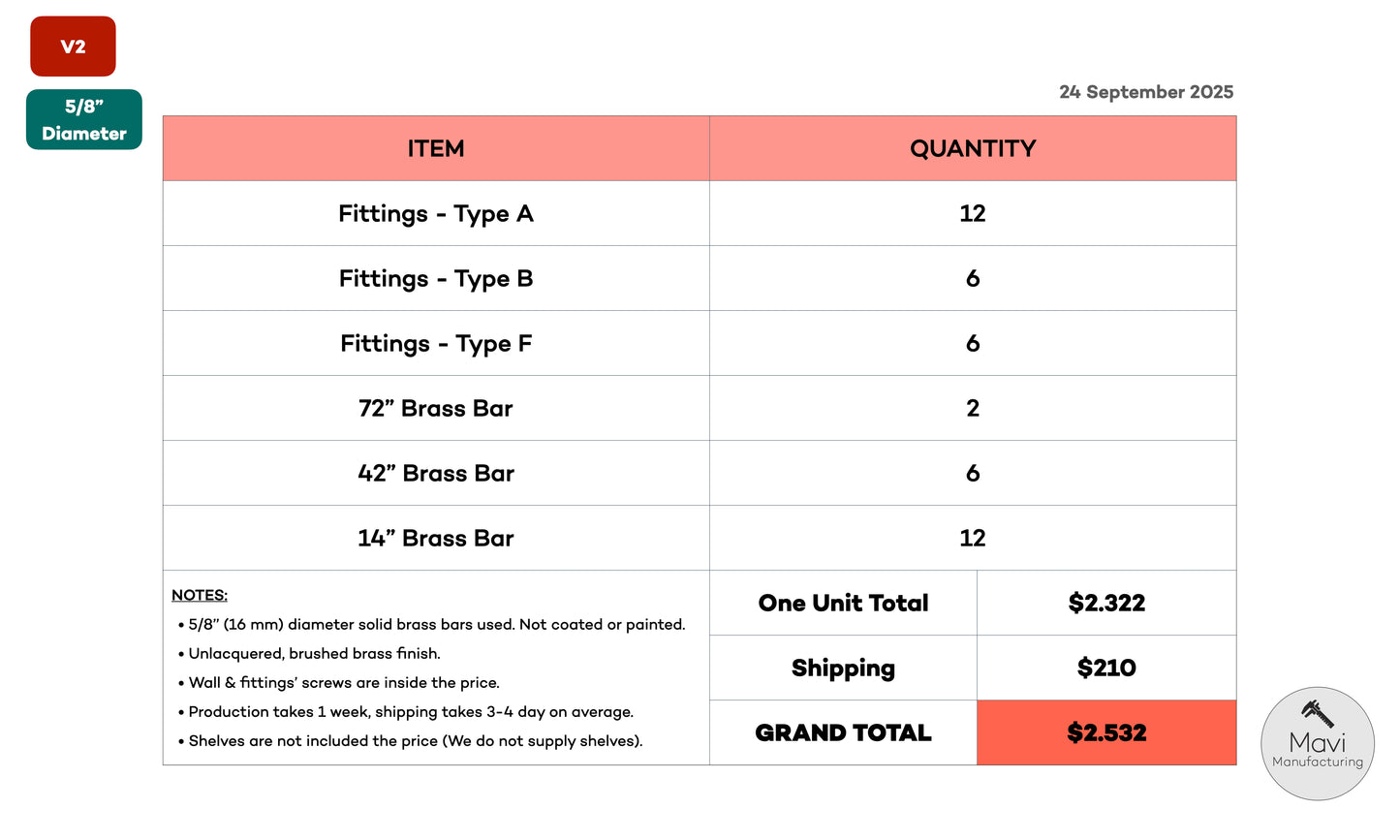Click the Fittings - Type F row label

436,343
